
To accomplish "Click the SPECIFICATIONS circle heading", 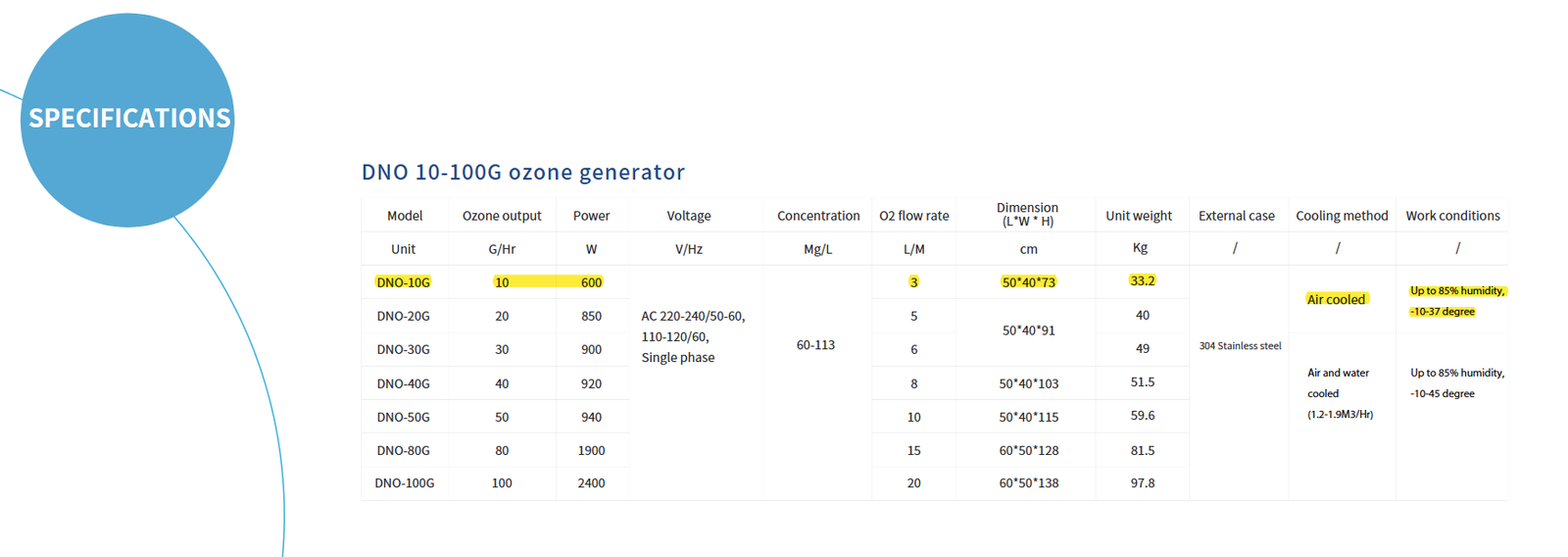I will point(129,118).
